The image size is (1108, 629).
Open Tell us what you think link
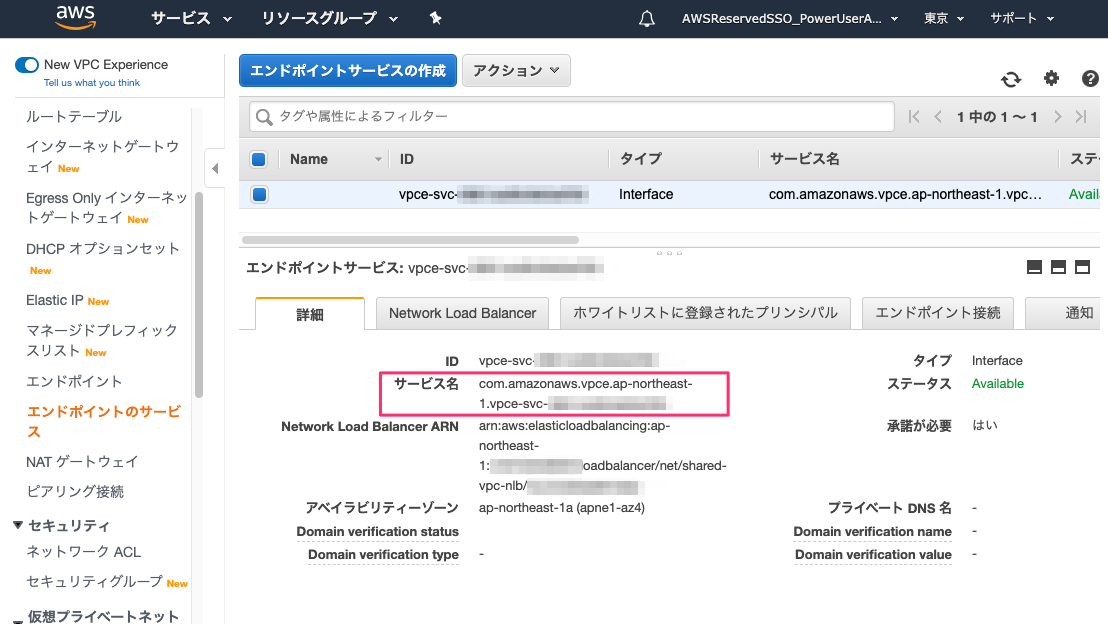(x=92, y=83)
